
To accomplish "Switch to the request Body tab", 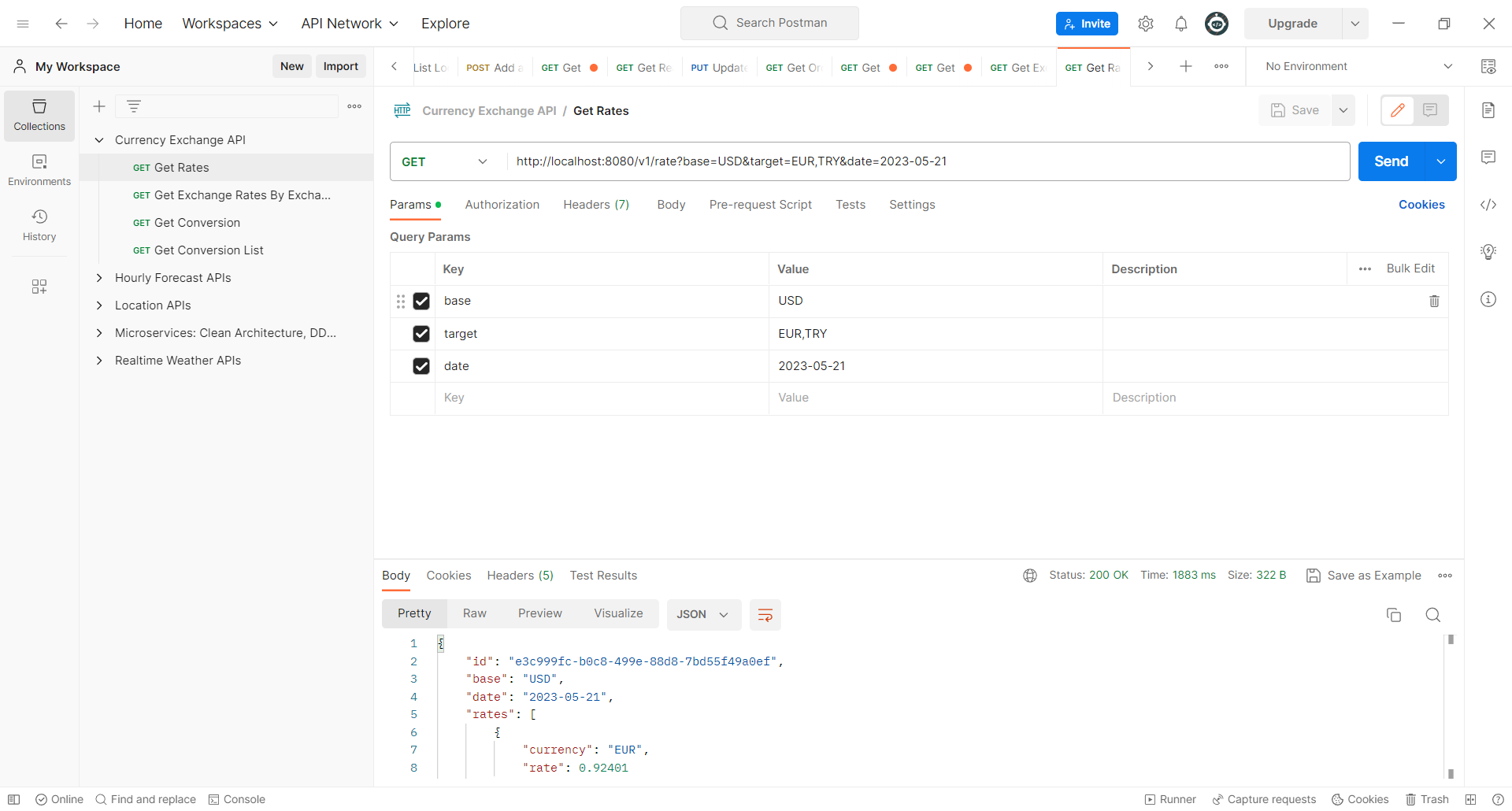I will pos(671,205).
